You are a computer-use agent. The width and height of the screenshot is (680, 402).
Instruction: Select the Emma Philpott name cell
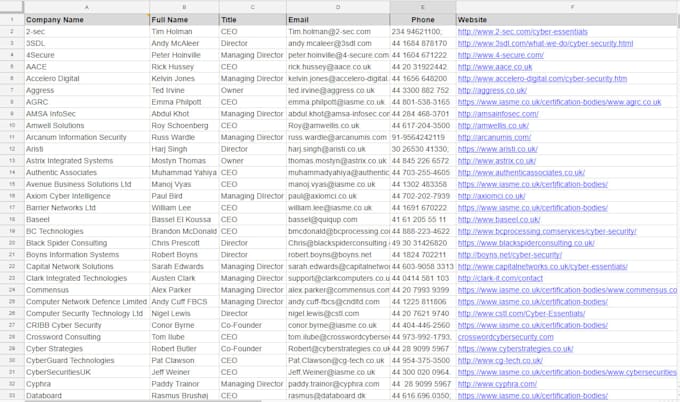point(184,102)
